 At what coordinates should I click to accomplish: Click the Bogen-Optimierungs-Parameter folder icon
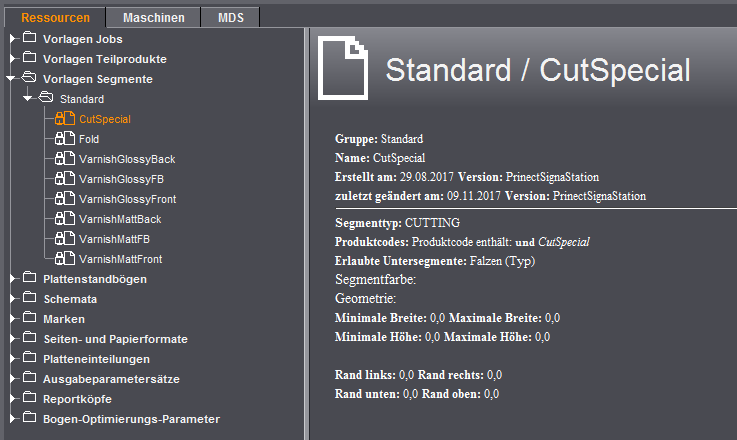click(30, 417)
